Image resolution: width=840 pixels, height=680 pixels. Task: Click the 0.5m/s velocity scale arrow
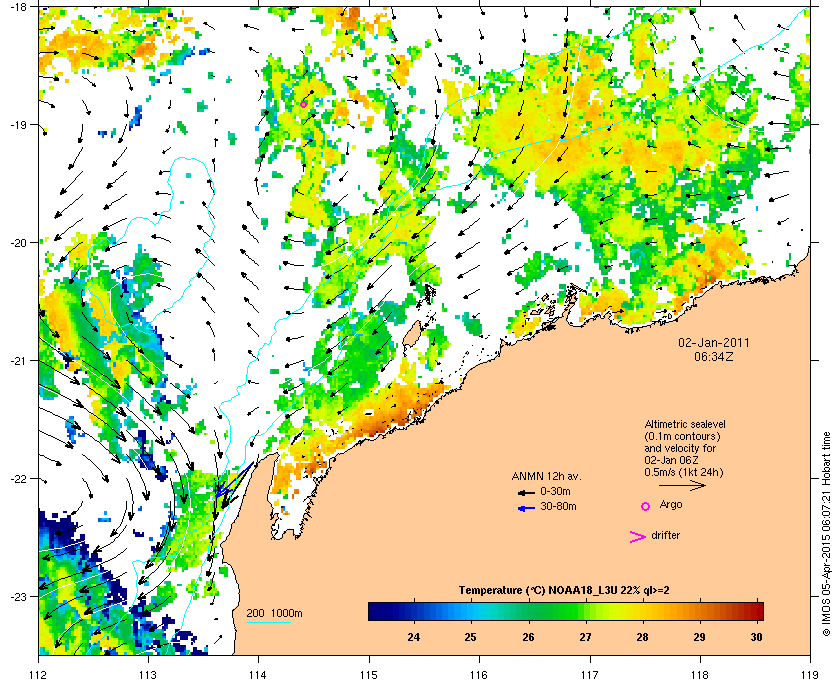point(682,485)
